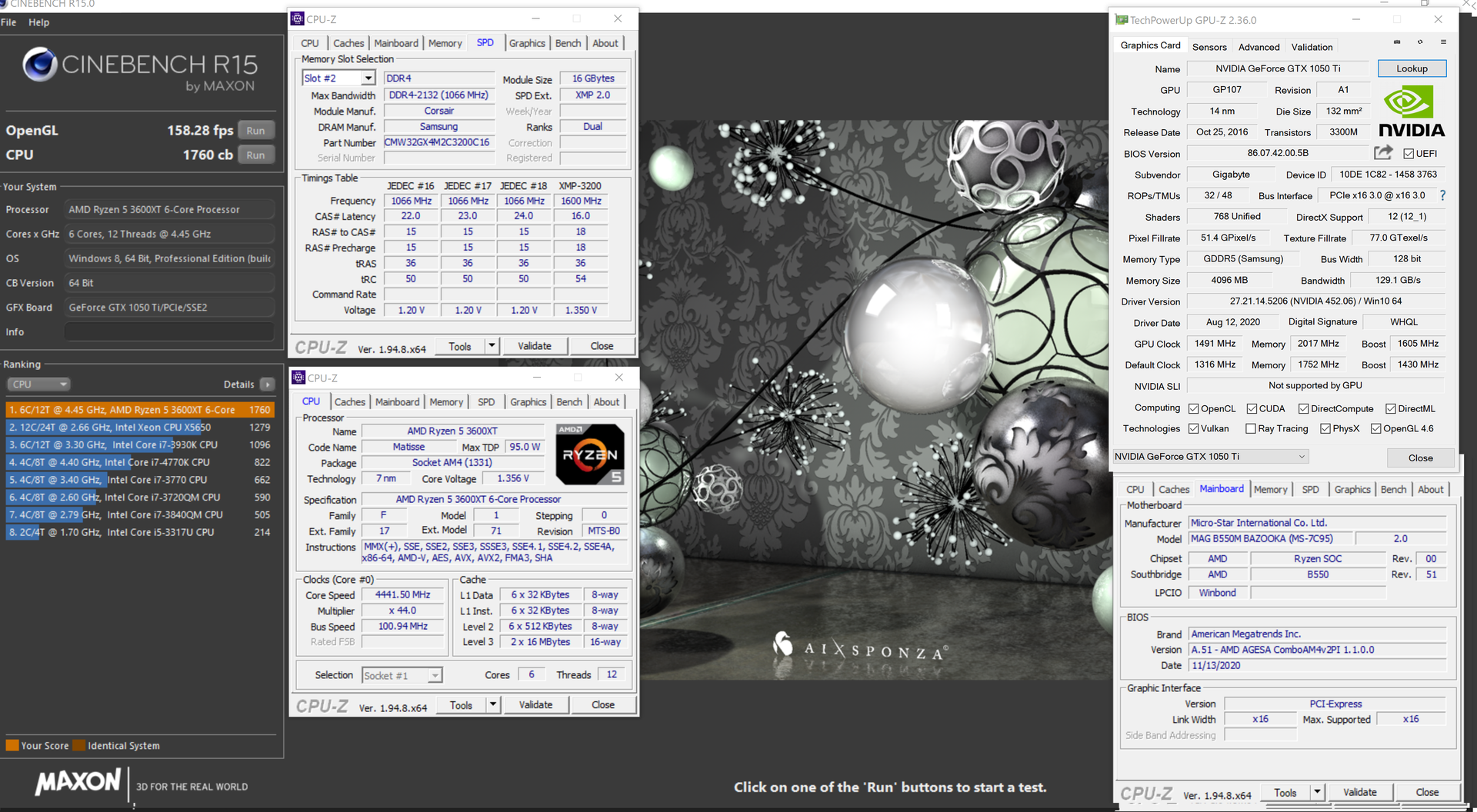This screenshot has height=812, width=1477.
Task: Switch to the Validation tab in GPU-Z
Action: pos(1312,47)
